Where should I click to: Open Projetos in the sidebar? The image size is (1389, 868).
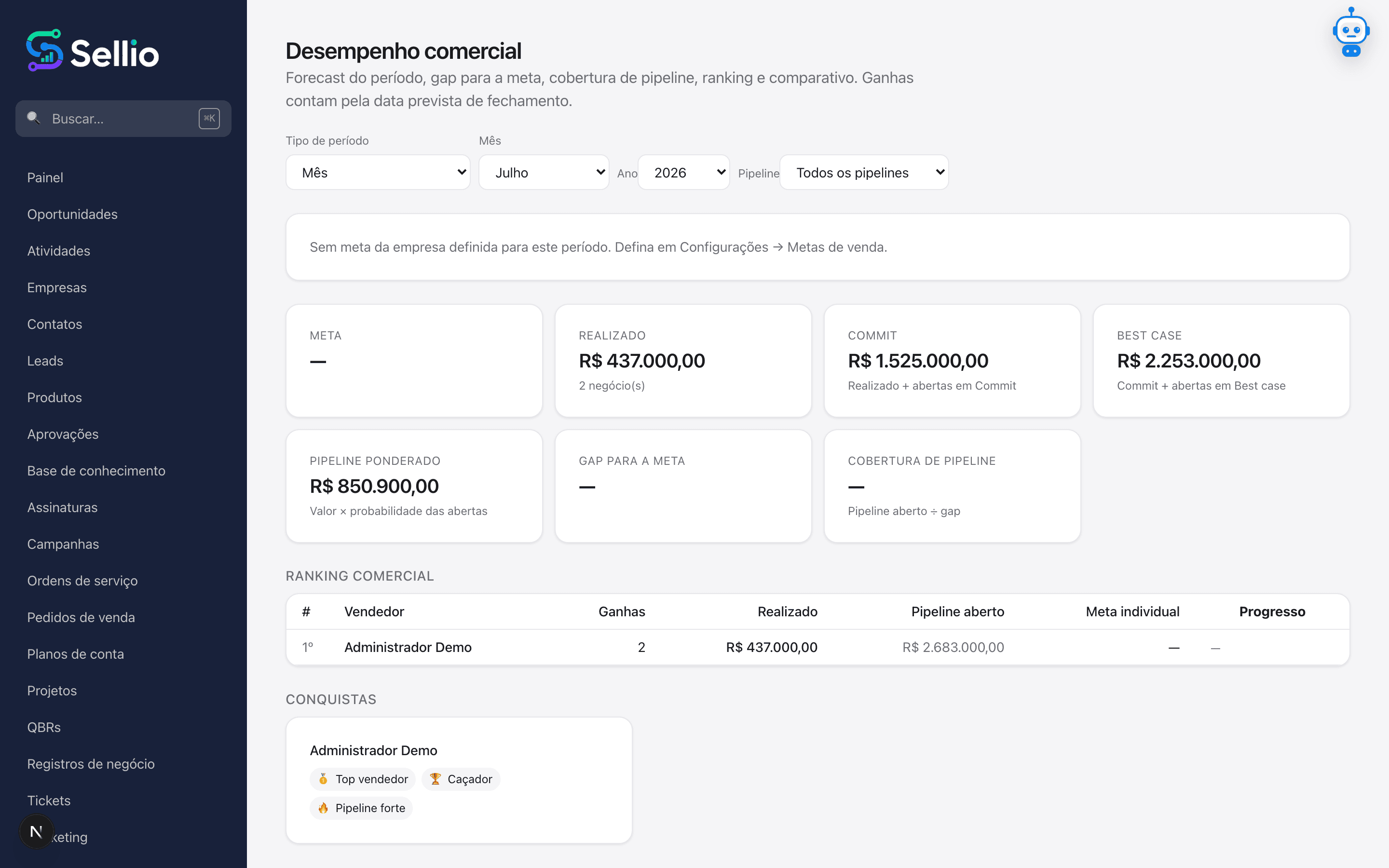coord(52,691)
